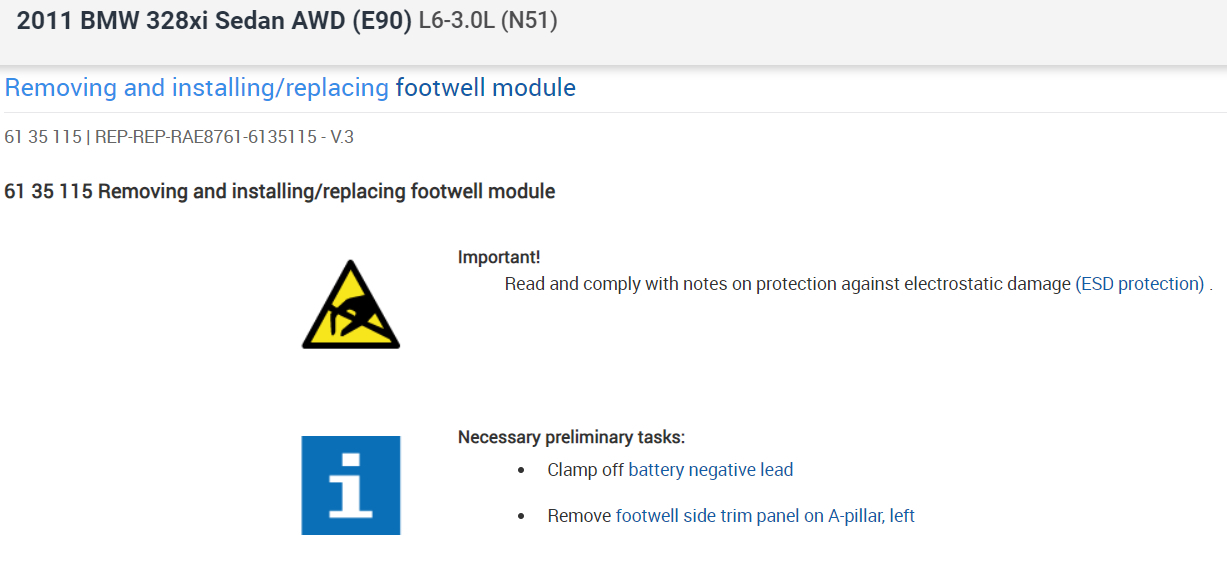
Task: Click the '2011 BMW 328xi Sedan AWD (E90)' vehicle name
Action: point(215,22)
